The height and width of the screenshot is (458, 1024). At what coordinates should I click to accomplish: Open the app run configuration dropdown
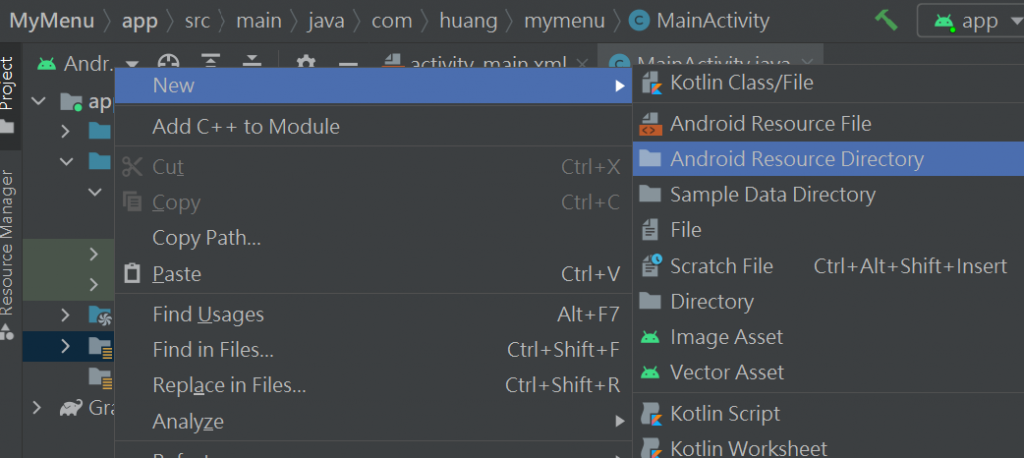tap(971, 21)
